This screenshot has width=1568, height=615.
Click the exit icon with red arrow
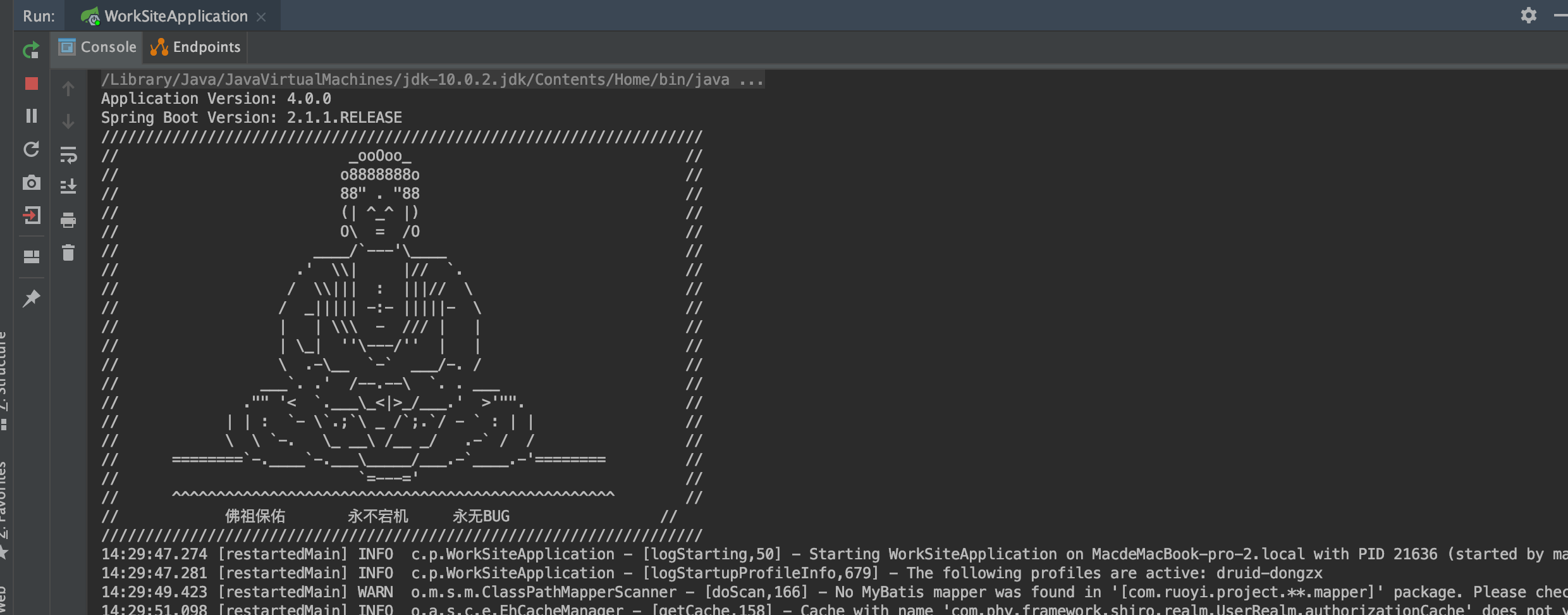point(31,216)
